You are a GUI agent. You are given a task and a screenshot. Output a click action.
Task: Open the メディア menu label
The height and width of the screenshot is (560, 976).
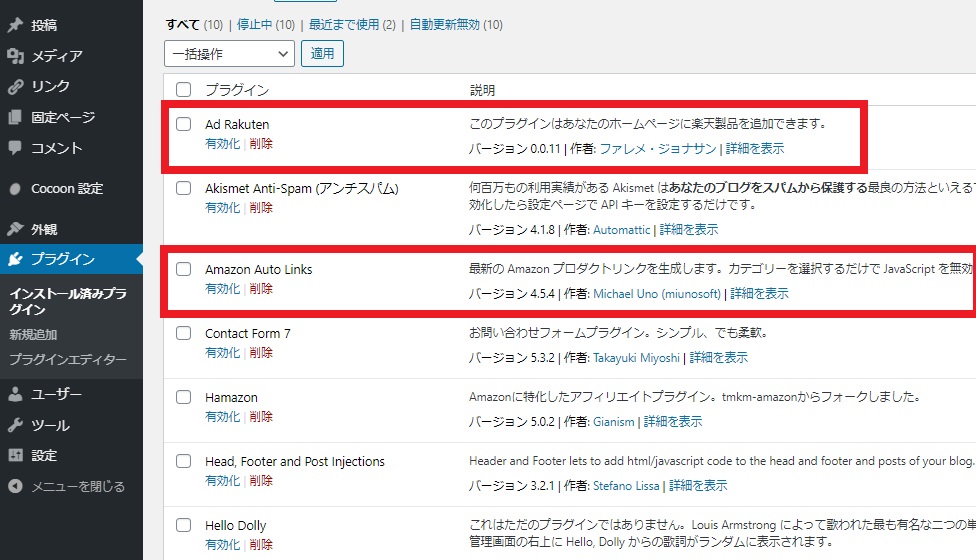point(57,56)
